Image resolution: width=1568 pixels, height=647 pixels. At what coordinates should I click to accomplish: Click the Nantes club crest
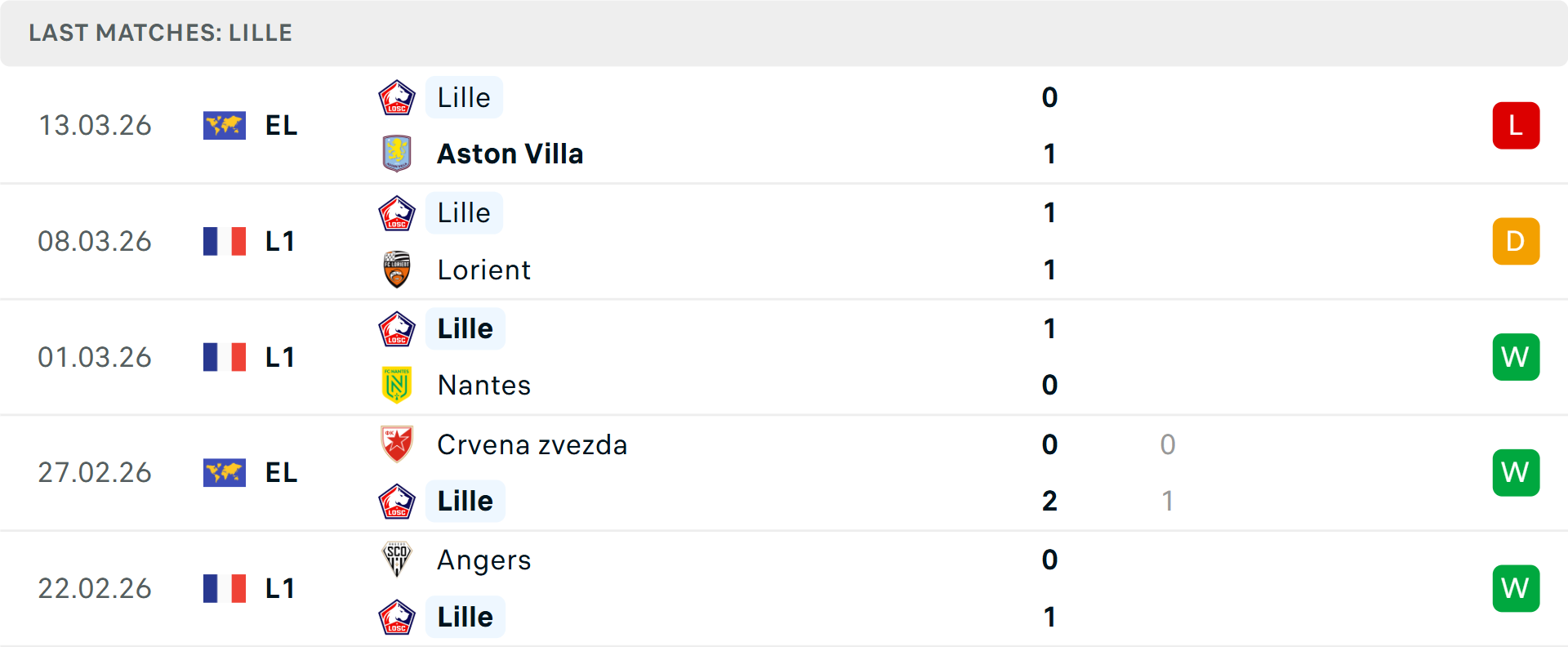(x=397, y=385)
